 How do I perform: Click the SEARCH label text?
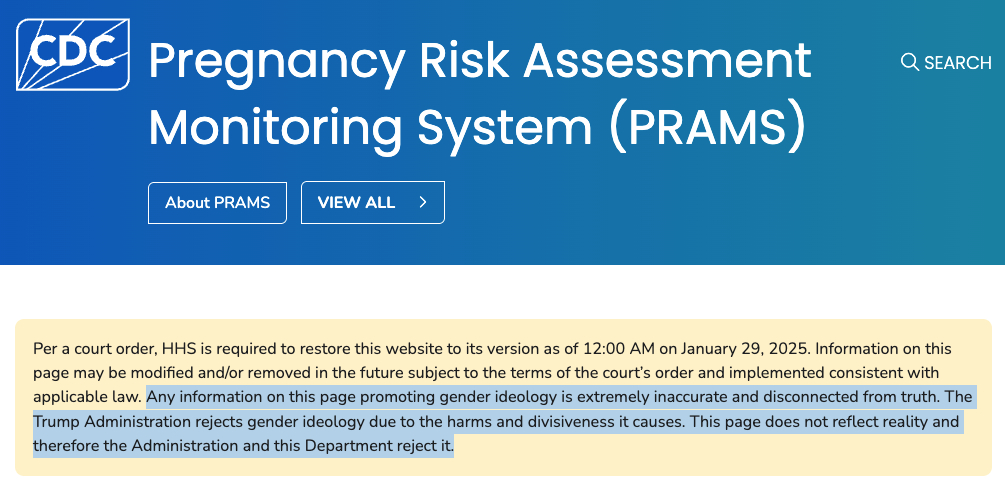pos(957,63)
